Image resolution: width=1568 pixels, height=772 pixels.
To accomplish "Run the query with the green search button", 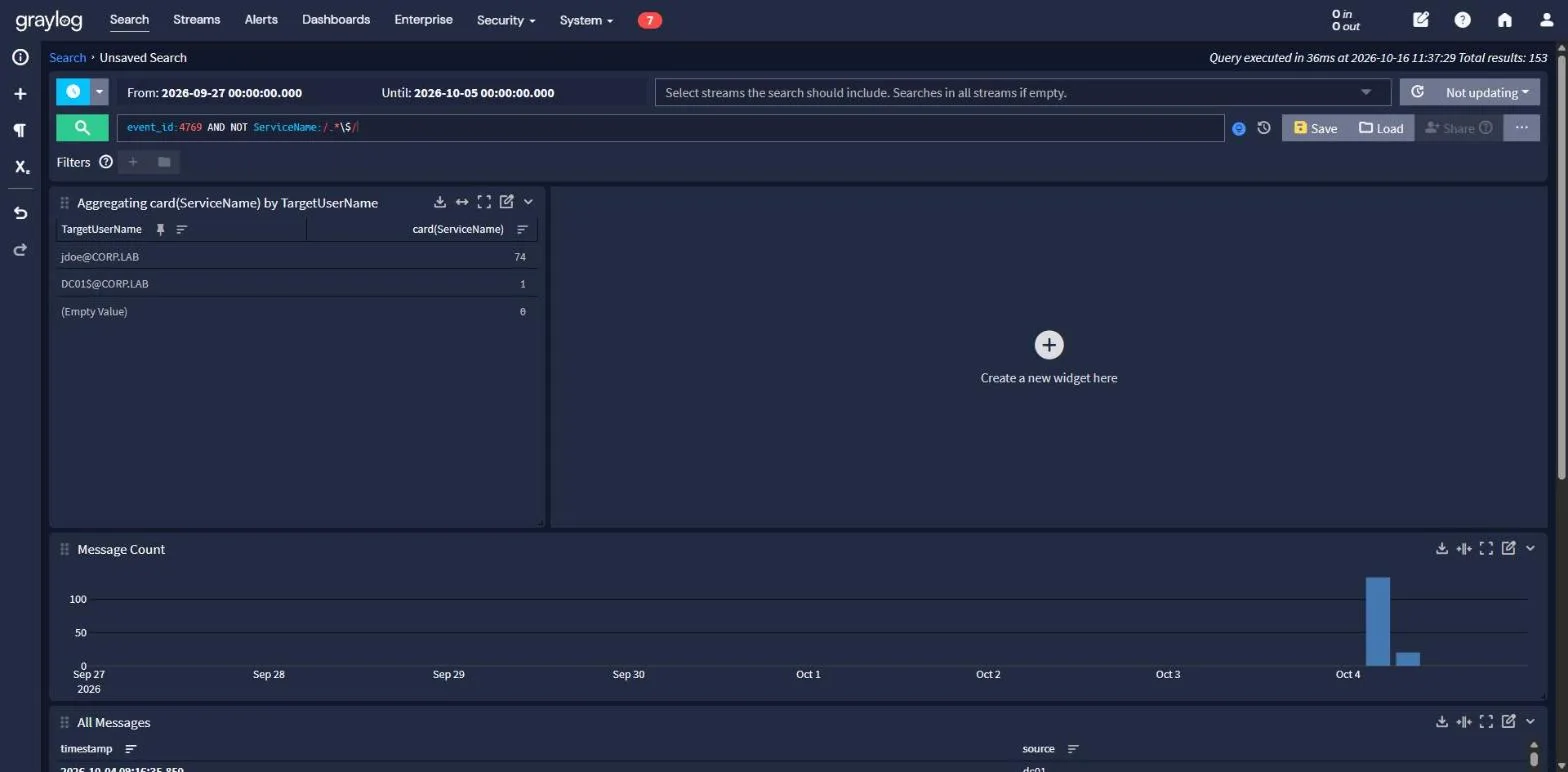I will tap(82, 128).
